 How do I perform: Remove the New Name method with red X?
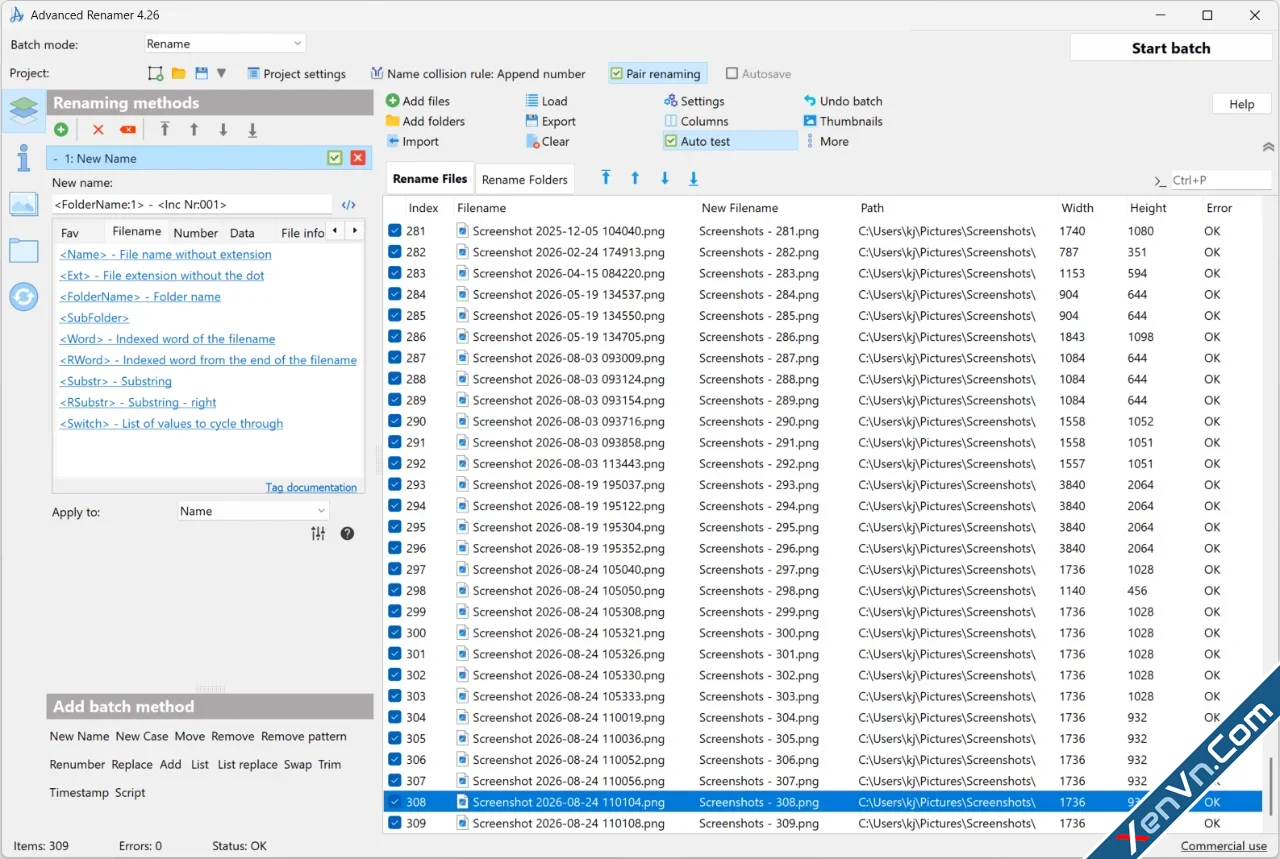(x=358, y=158)
